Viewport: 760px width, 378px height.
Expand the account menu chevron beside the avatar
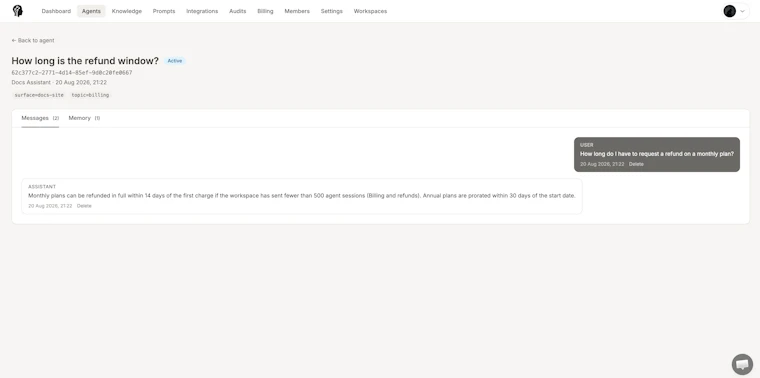pos(742,11)
